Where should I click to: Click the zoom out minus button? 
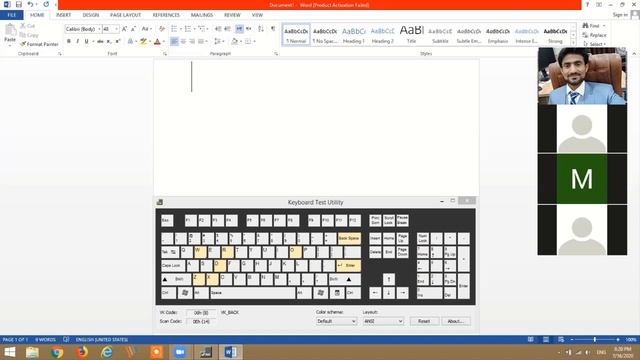(x=572, y=340)
